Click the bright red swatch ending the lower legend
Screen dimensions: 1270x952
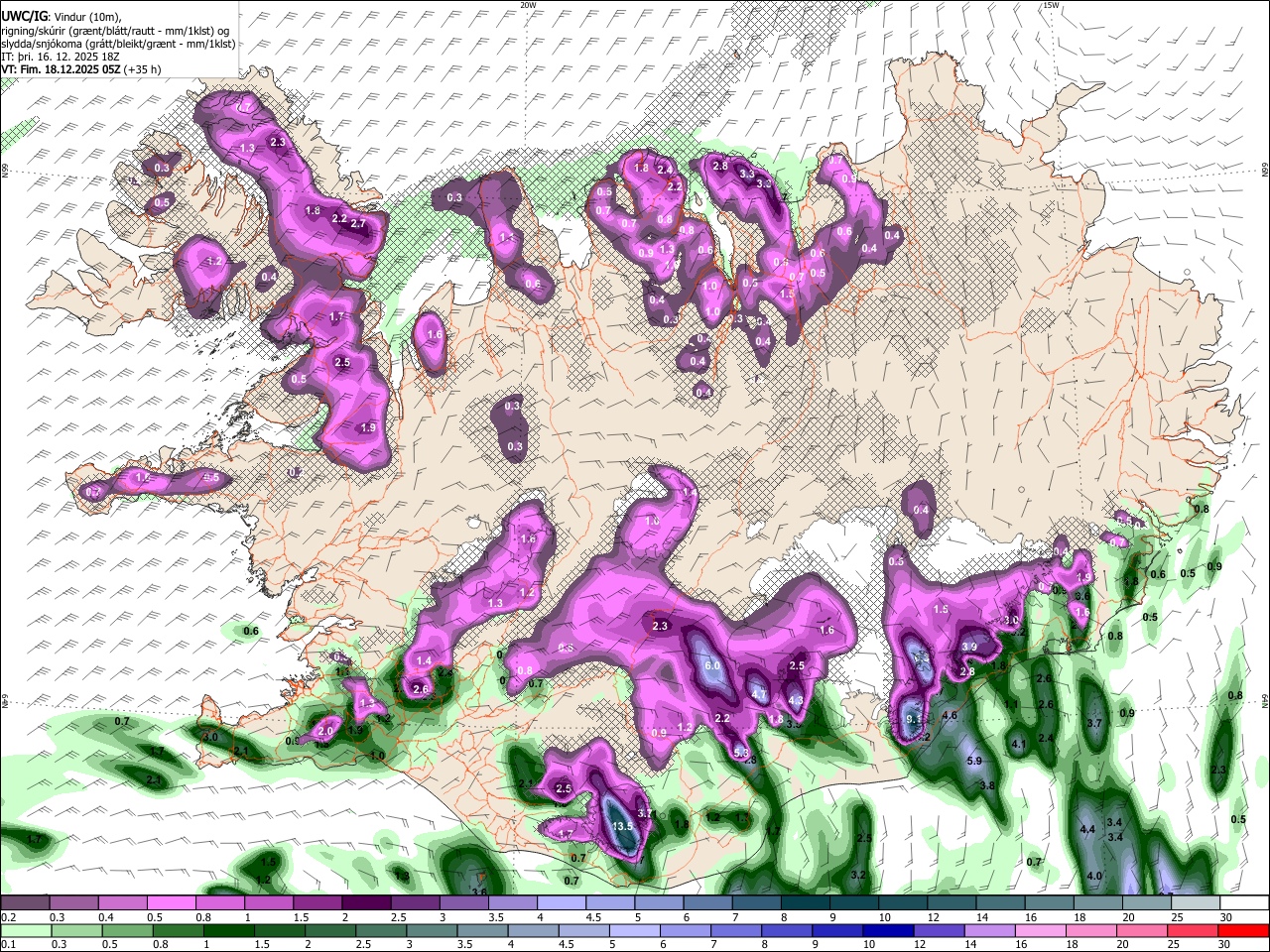[1242, 930]
